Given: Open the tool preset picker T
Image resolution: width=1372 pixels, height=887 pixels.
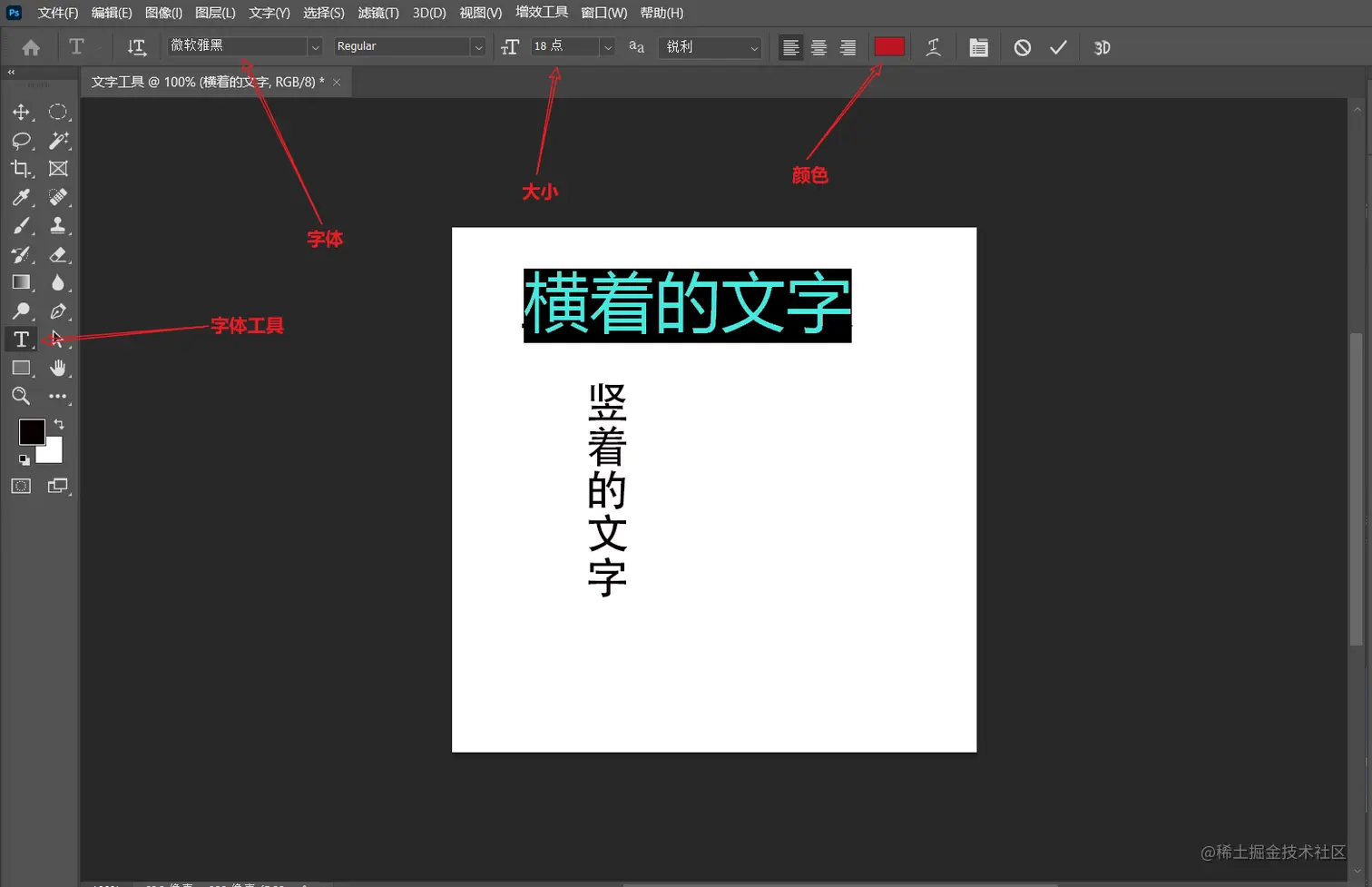Looking at the screenshot, I should [x=77, y=47].
